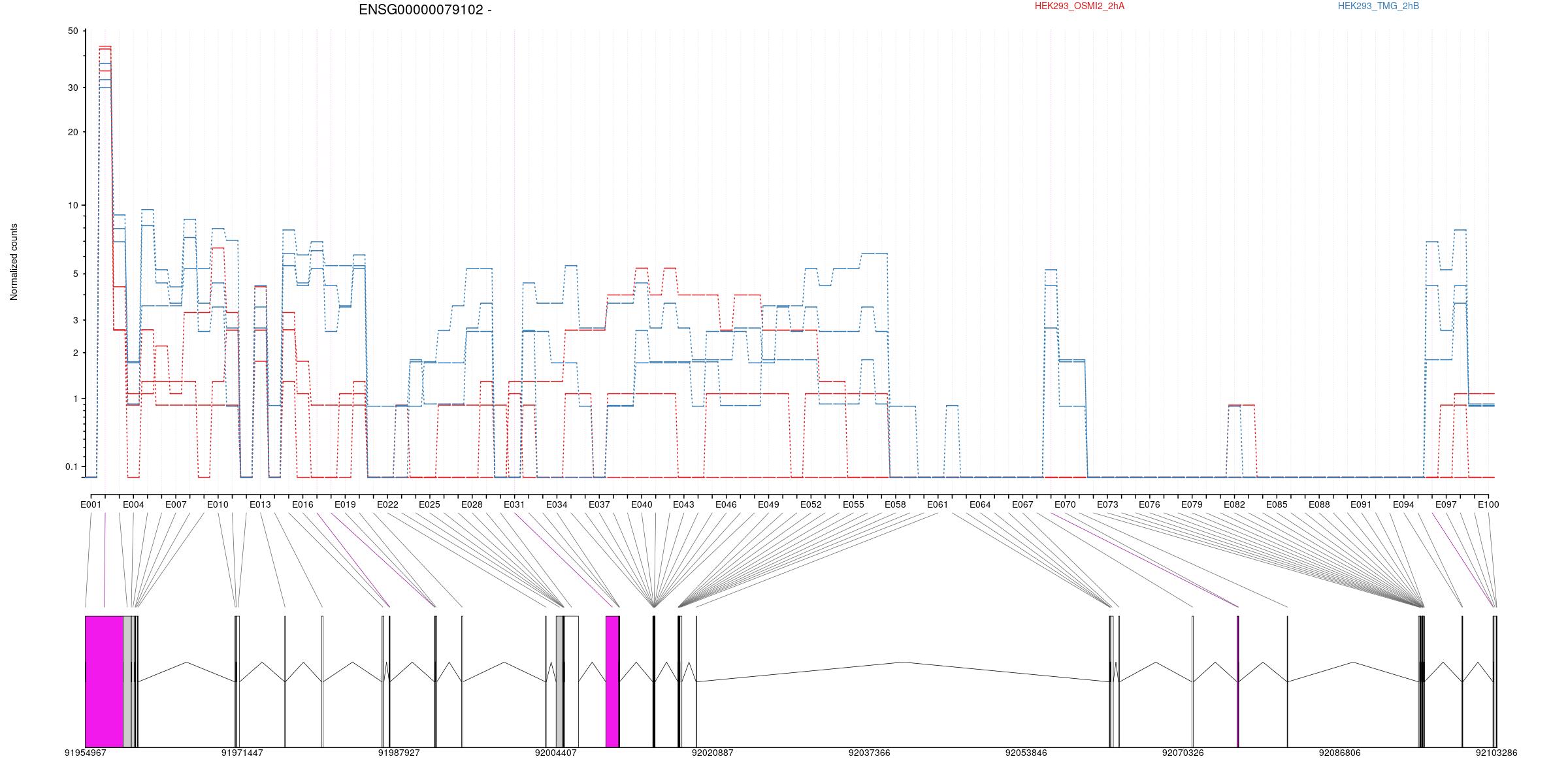Click y-axis tick value 0.1
Screen dimensions: 1568x784
coord(71,466)
